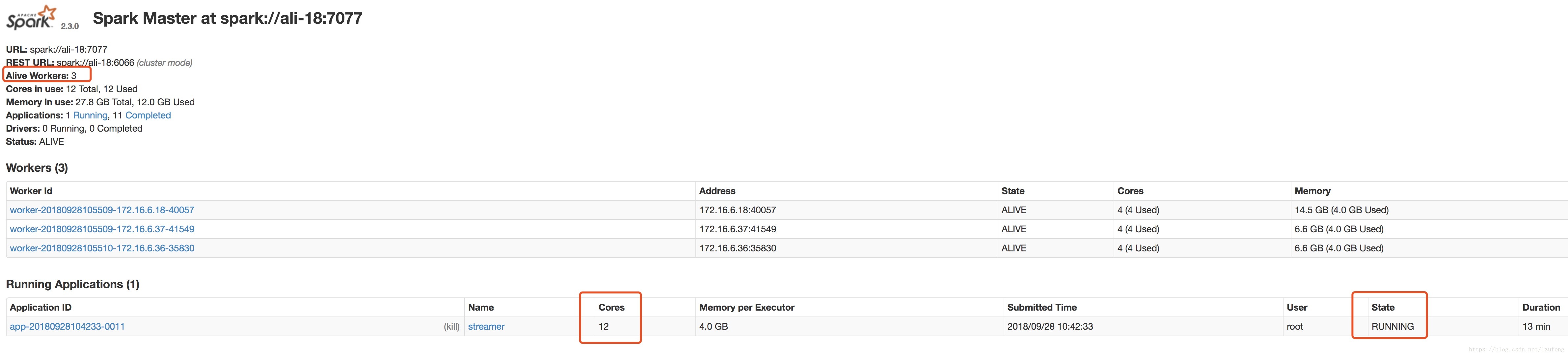Sort workers table by State header
The height and width of the screenshot is (356, 1568).
[x=1013, y=191]
